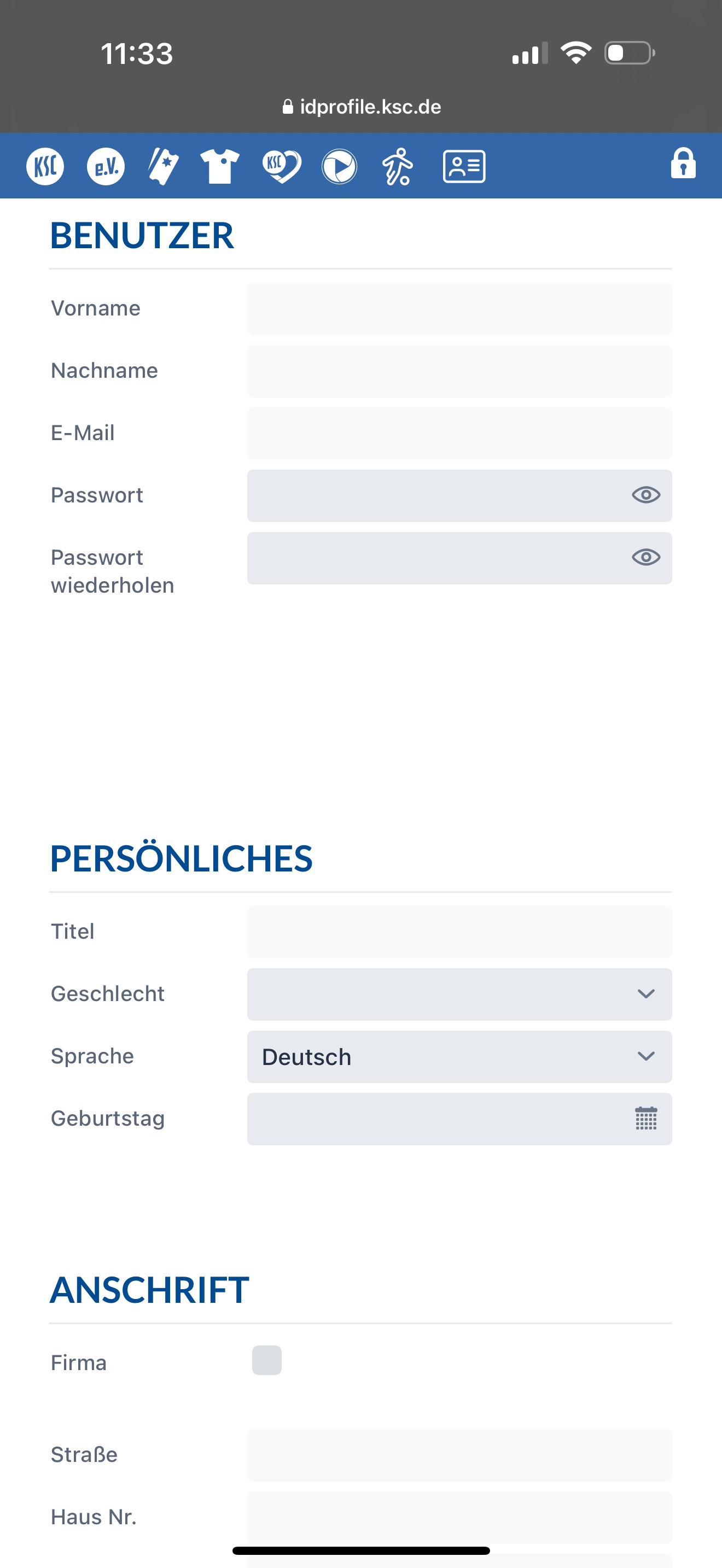Tap the idprofile.ksc.de address bar
The height and width of the screenshot is (1568, 722).
pos(362,107)
